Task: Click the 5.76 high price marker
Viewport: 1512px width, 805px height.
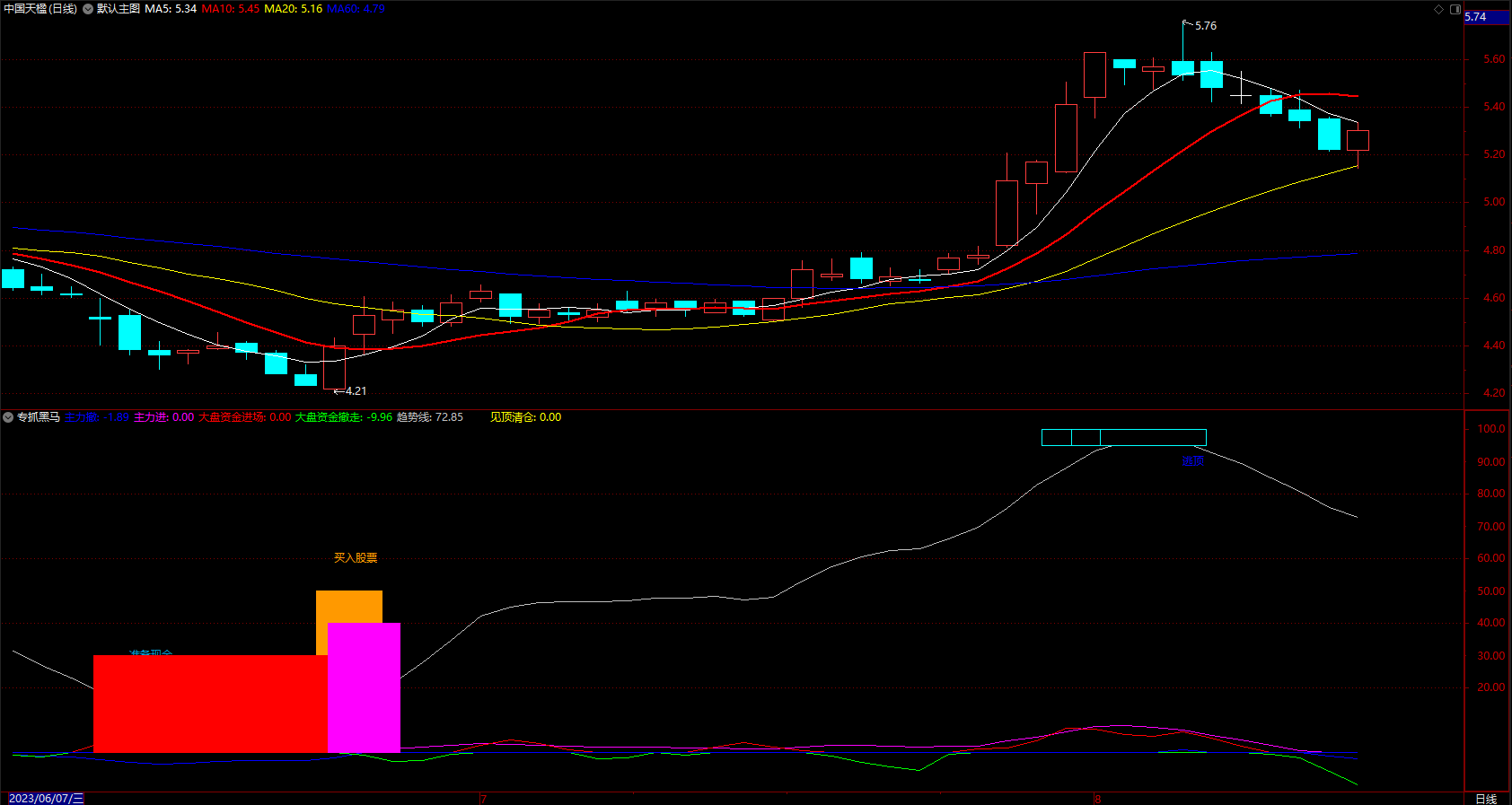Action: 1206,26
